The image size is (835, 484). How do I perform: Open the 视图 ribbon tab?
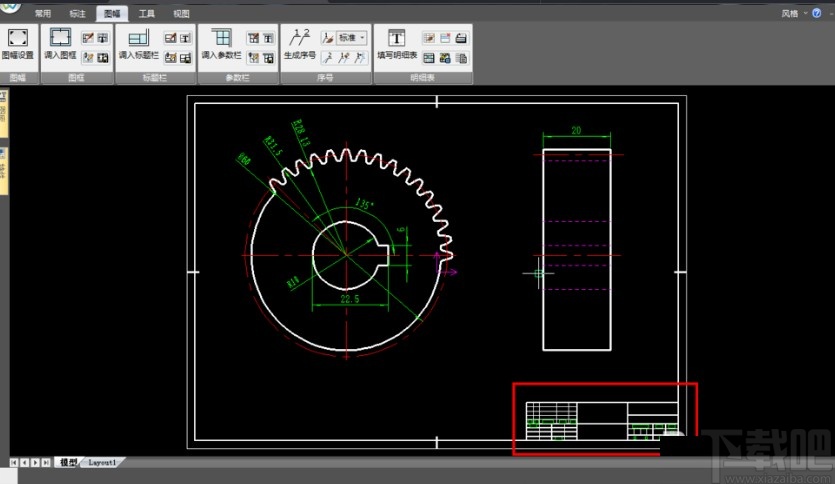click(x=181, y=14)
